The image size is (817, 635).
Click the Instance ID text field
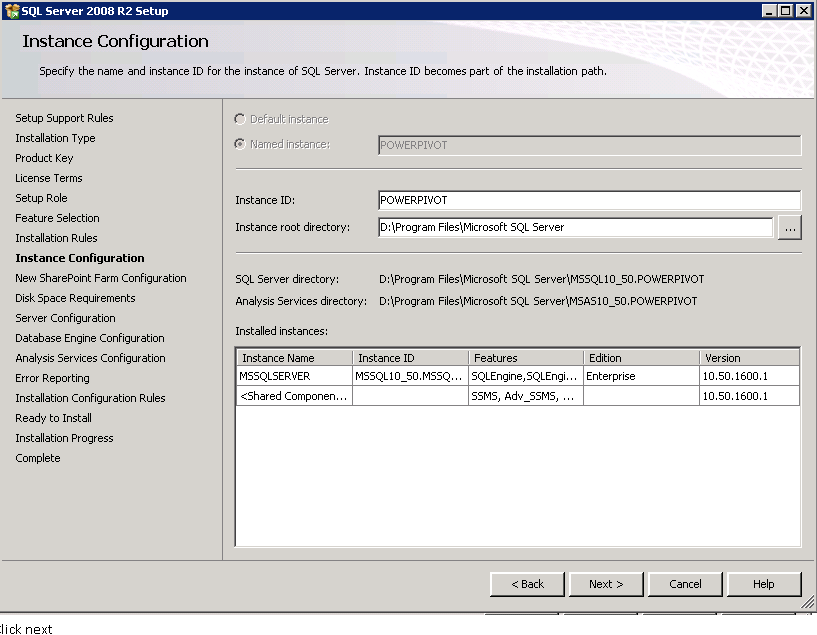point(589,200)
